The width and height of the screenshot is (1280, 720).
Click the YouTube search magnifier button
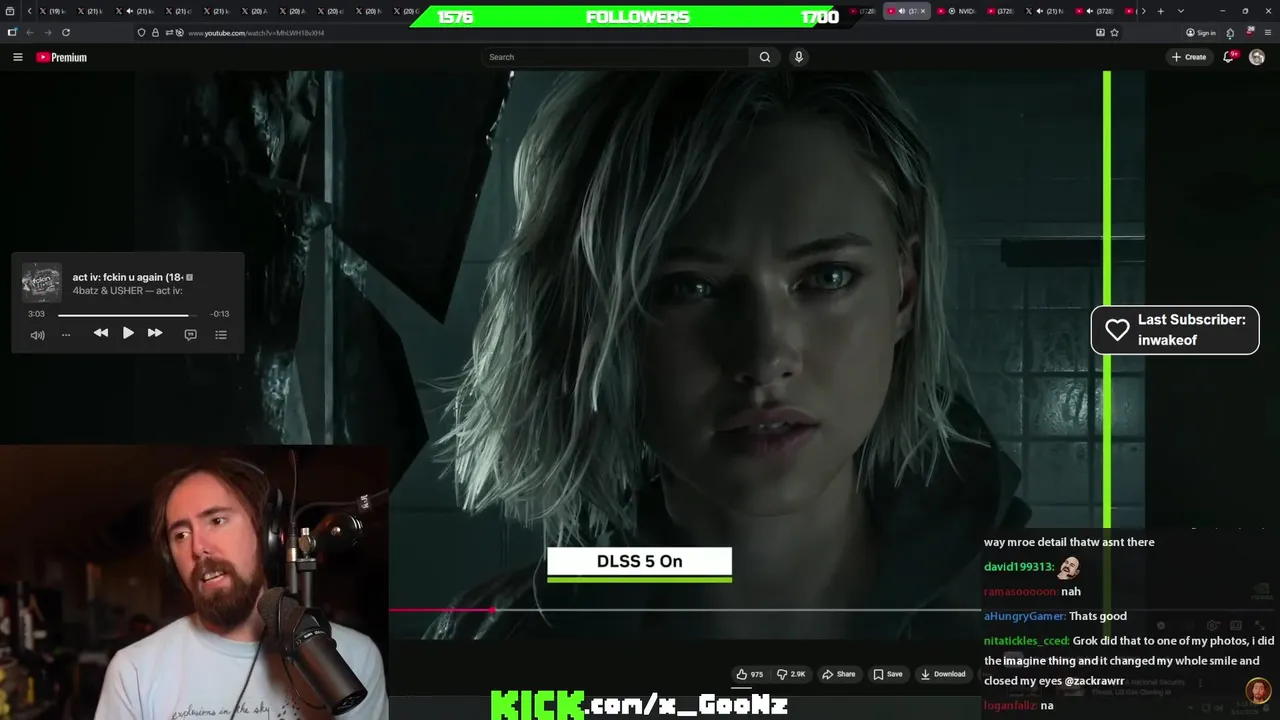point(765,57)
